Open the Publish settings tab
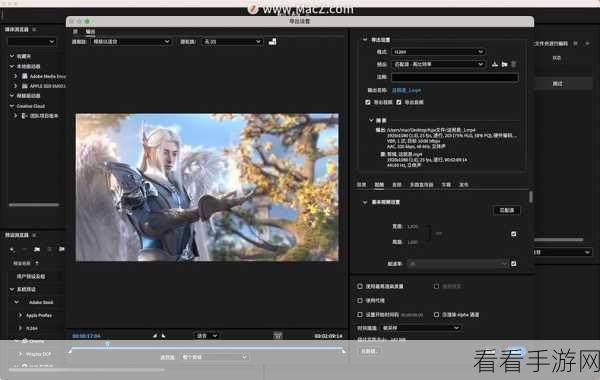The height and width of the screenshot is (380, 600). coord(463,185)
